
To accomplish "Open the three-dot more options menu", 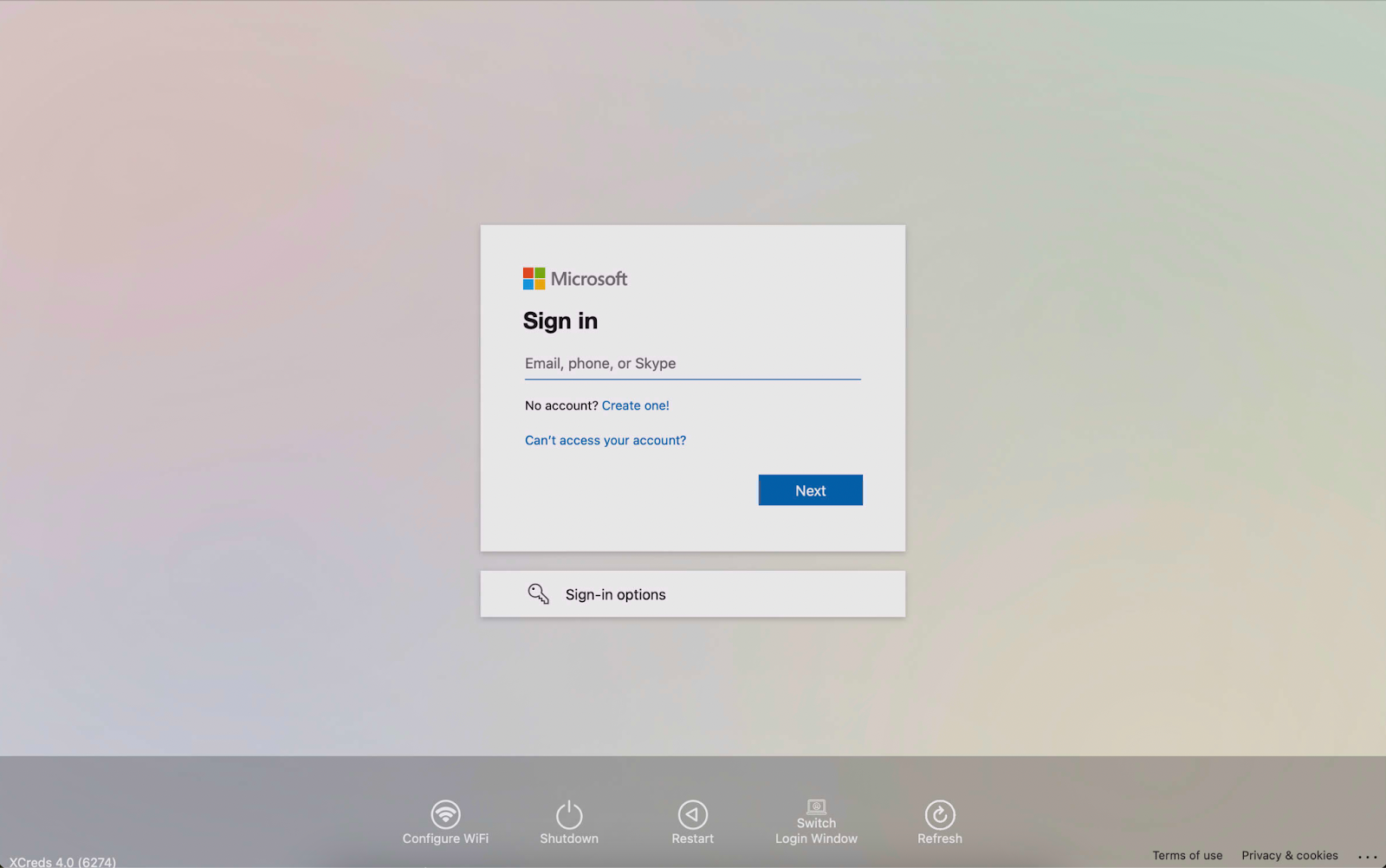I will (x=1367, y=856).
